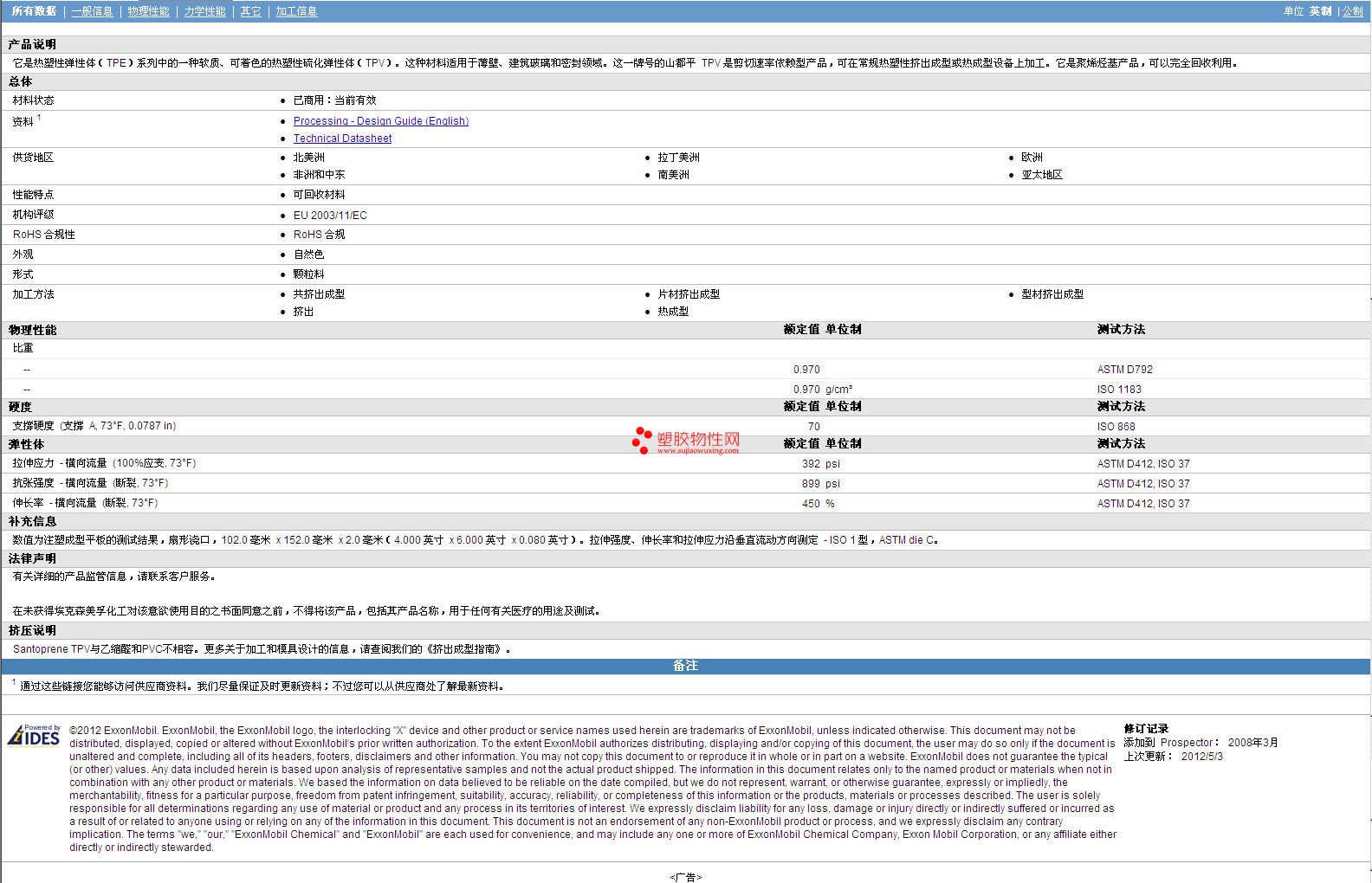Click the 片材挤出成型 processing method
This screenshot has width=1372, height=883.
(688, 294)
